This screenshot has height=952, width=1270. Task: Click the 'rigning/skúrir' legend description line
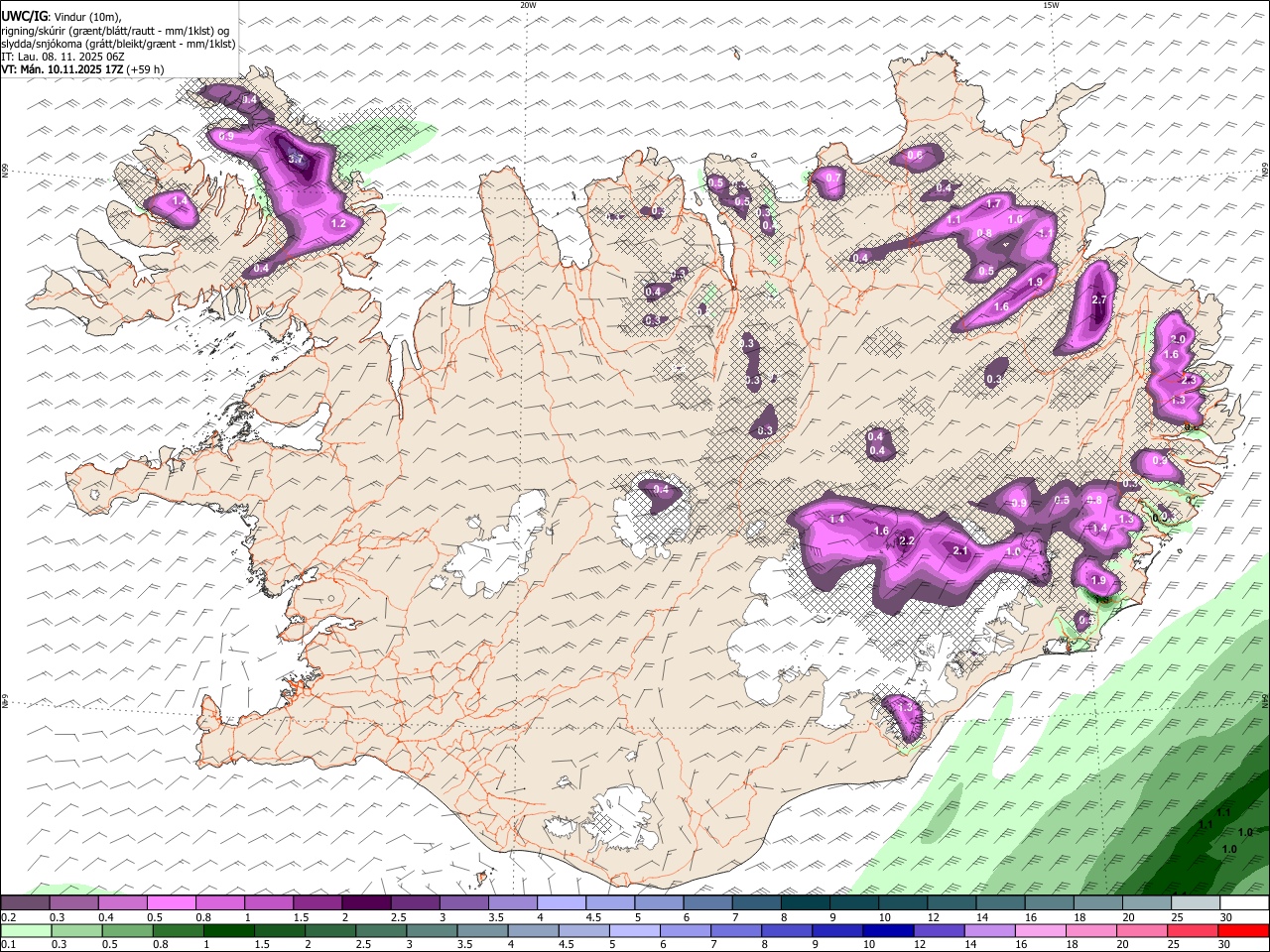tap(115, 31)
